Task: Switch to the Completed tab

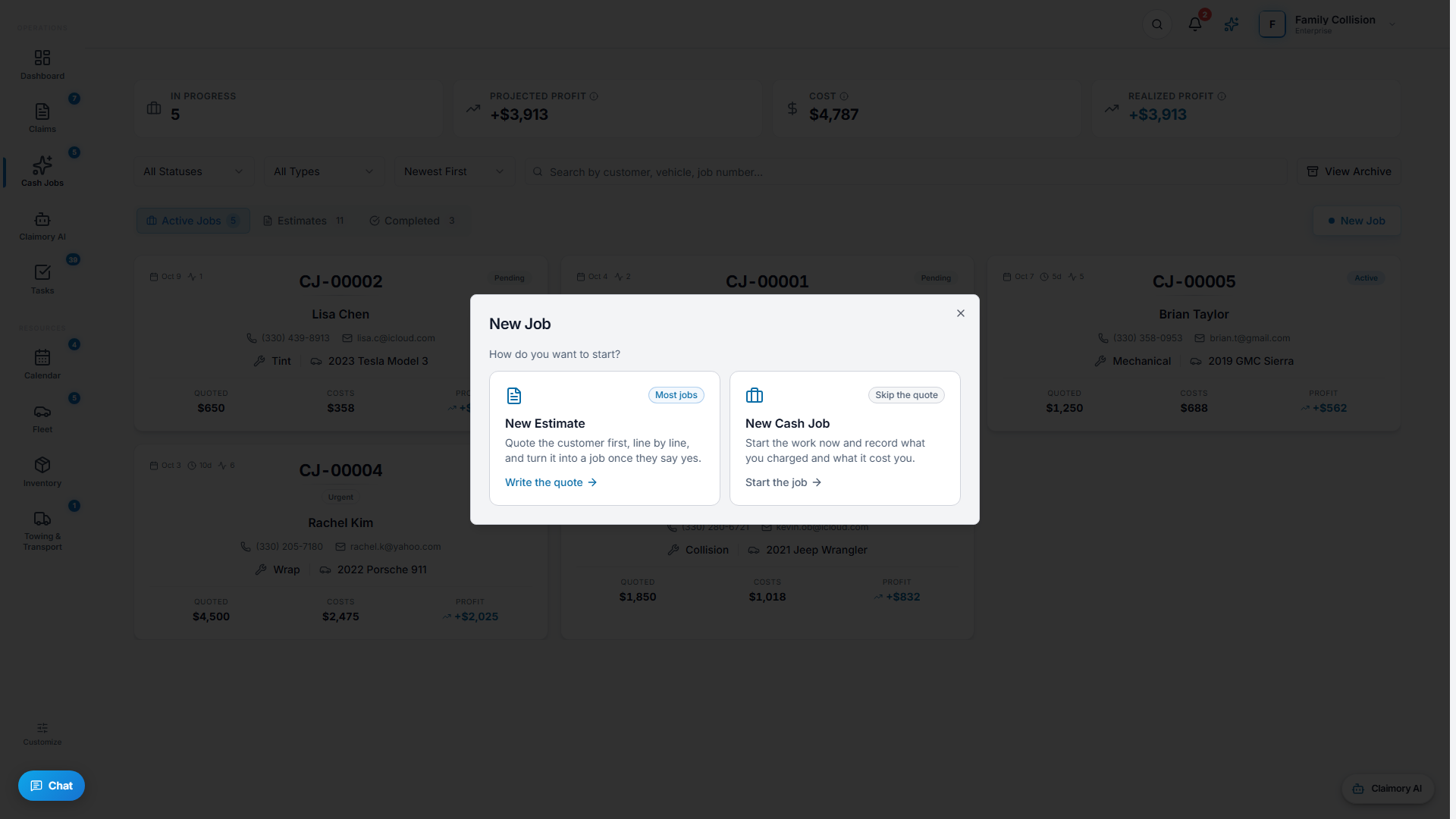Action: click(413, 221)
